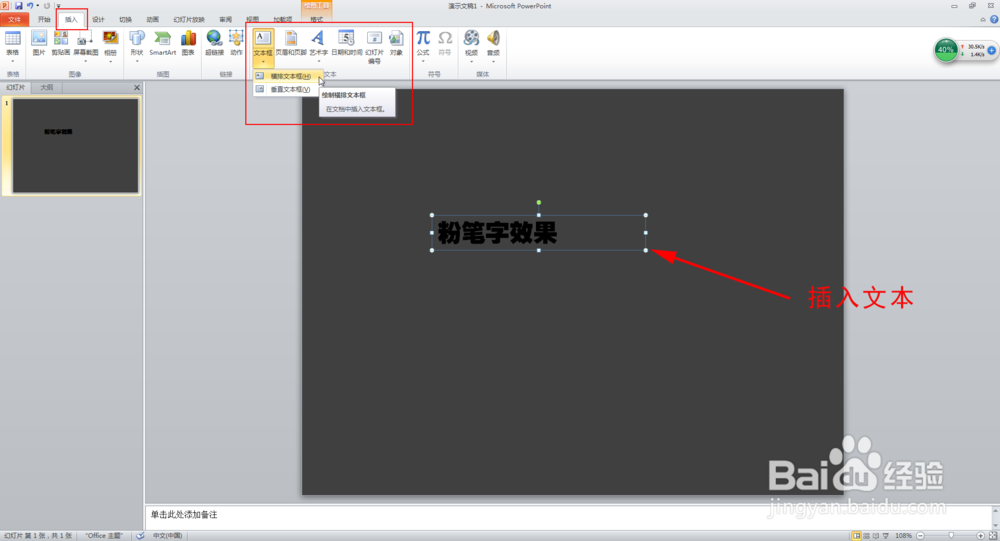Redo the action in quick access toolbar
1000x541 pixels.
point(47,6)
